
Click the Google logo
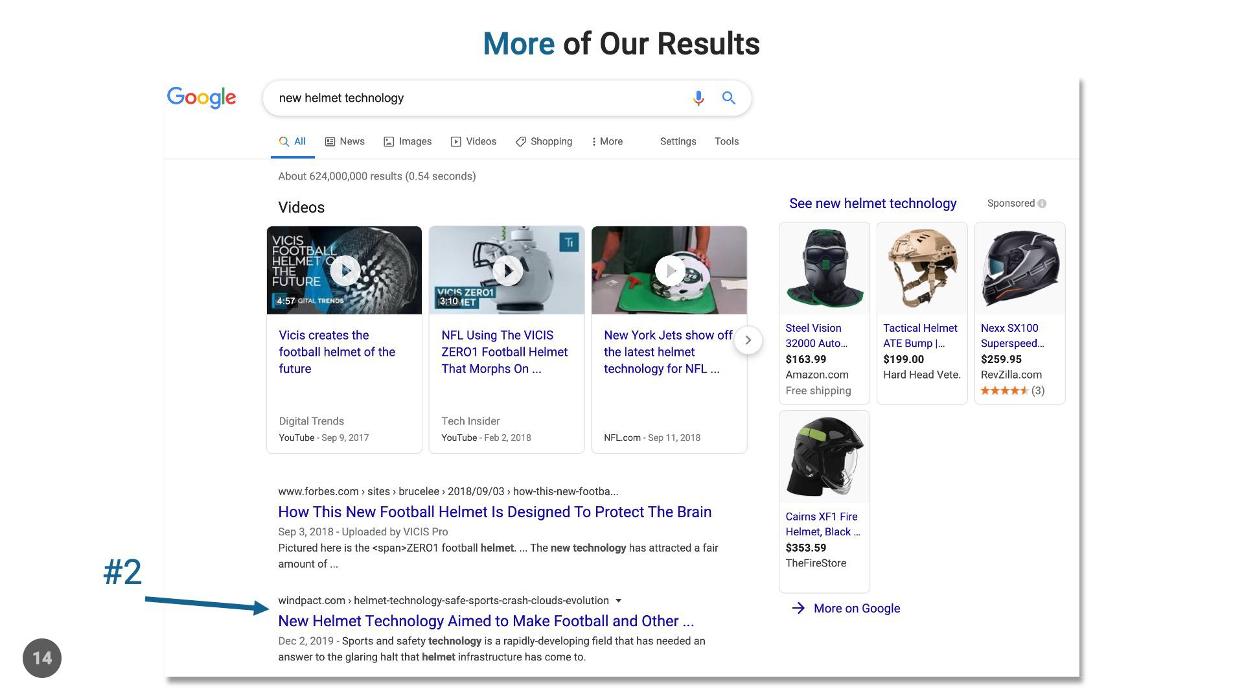pos(201,97)
